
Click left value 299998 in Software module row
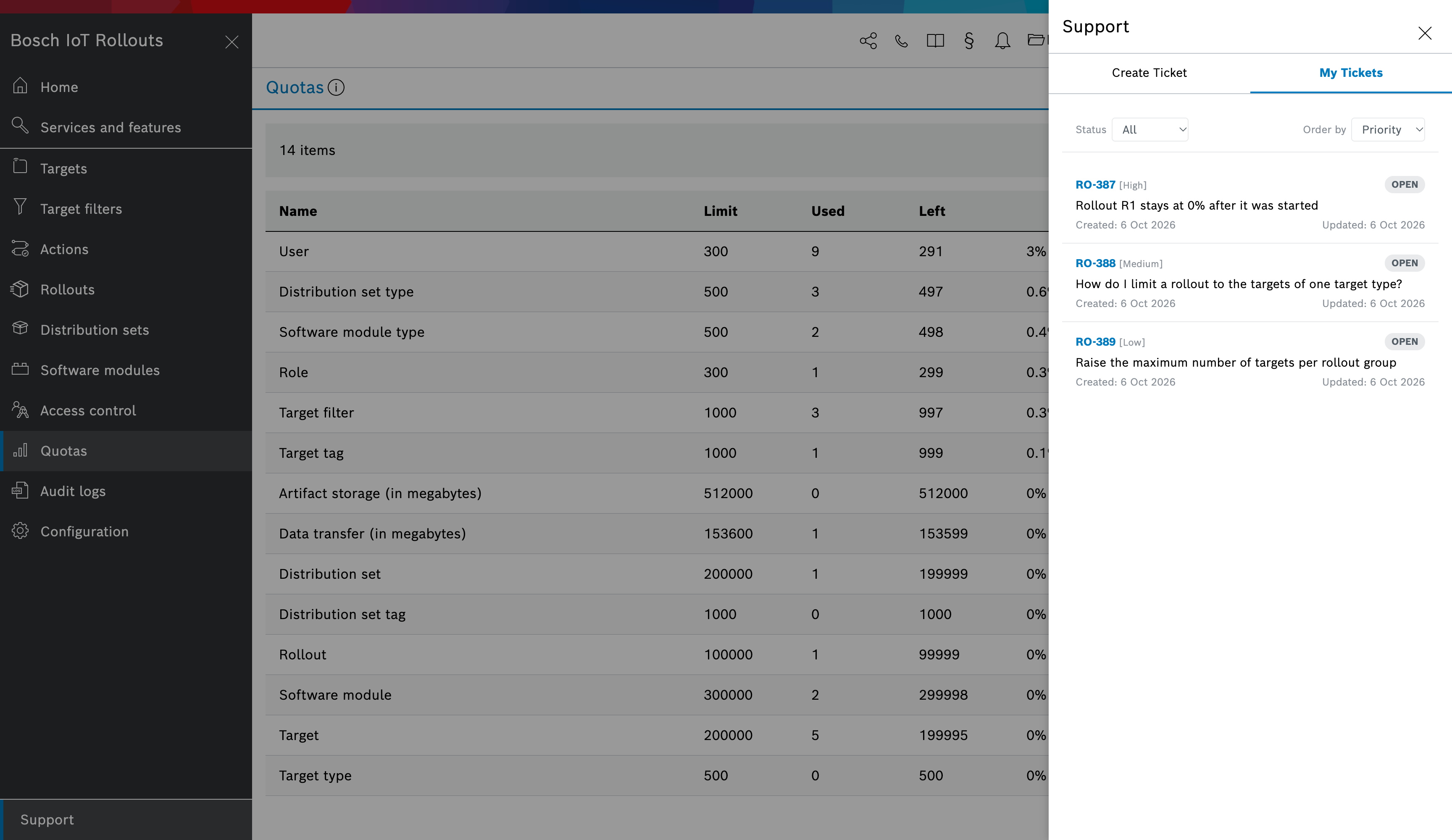(943, 695)
